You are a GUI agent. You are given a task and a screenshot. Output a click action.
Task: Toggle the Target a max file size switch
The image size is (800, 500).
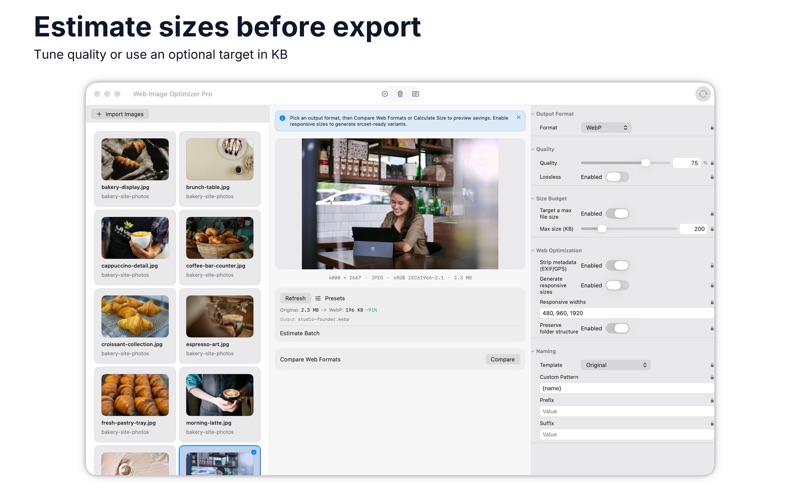click(x=617, y=213)
